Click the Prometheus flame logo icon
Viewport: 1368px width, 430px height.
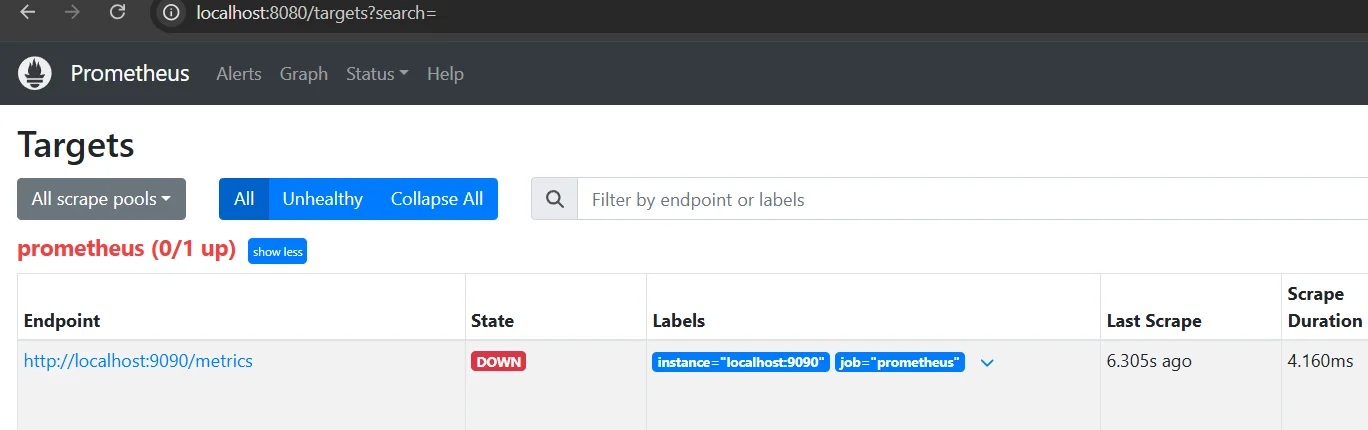(35, 73)
